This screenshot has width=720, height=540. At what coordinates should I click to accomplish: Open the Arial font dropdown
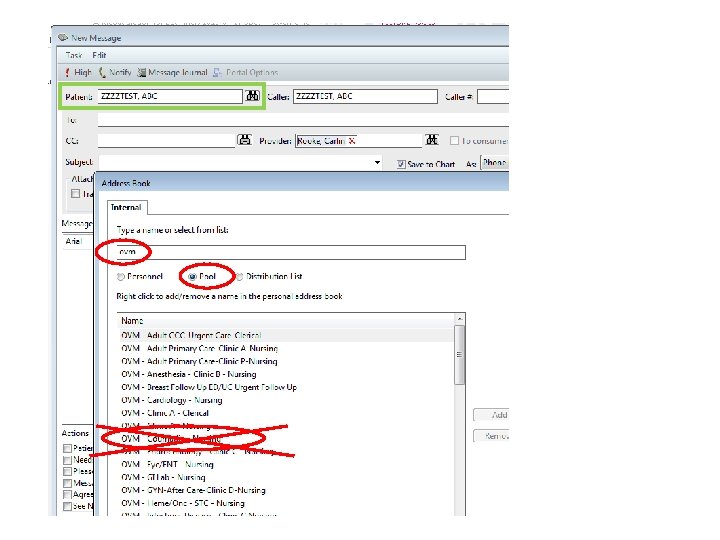77,241
